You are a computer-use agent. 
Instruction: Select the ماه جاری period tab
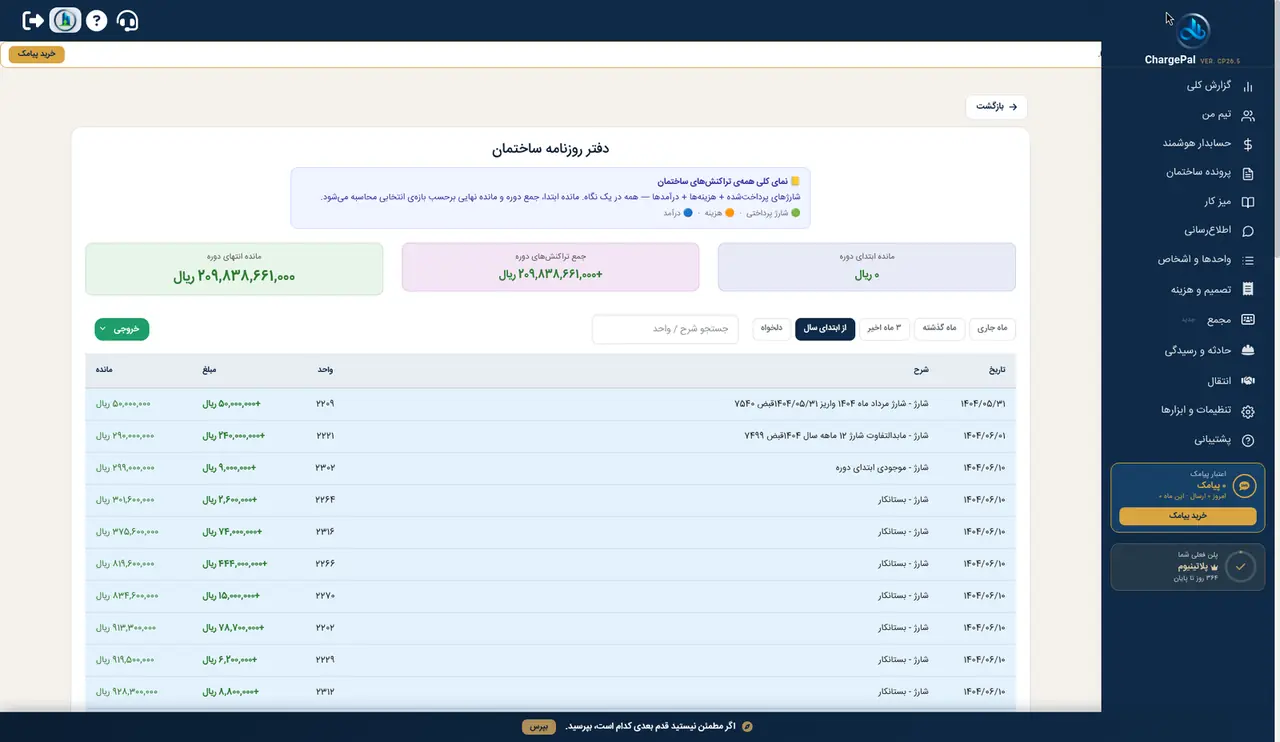click(993, 328)
